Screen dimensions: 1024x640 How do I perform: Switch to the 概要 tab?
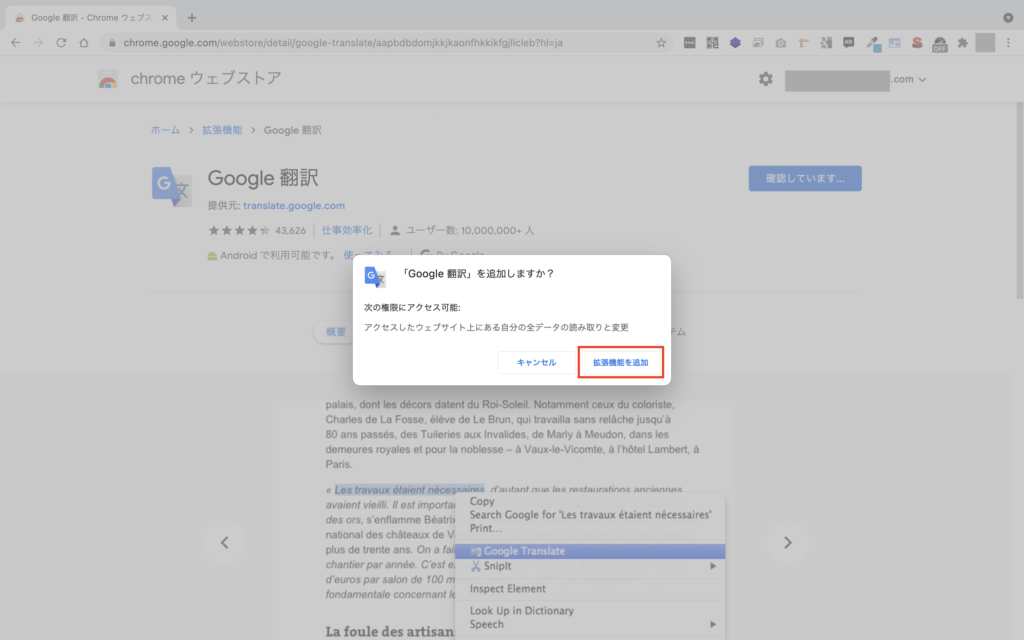336,332
